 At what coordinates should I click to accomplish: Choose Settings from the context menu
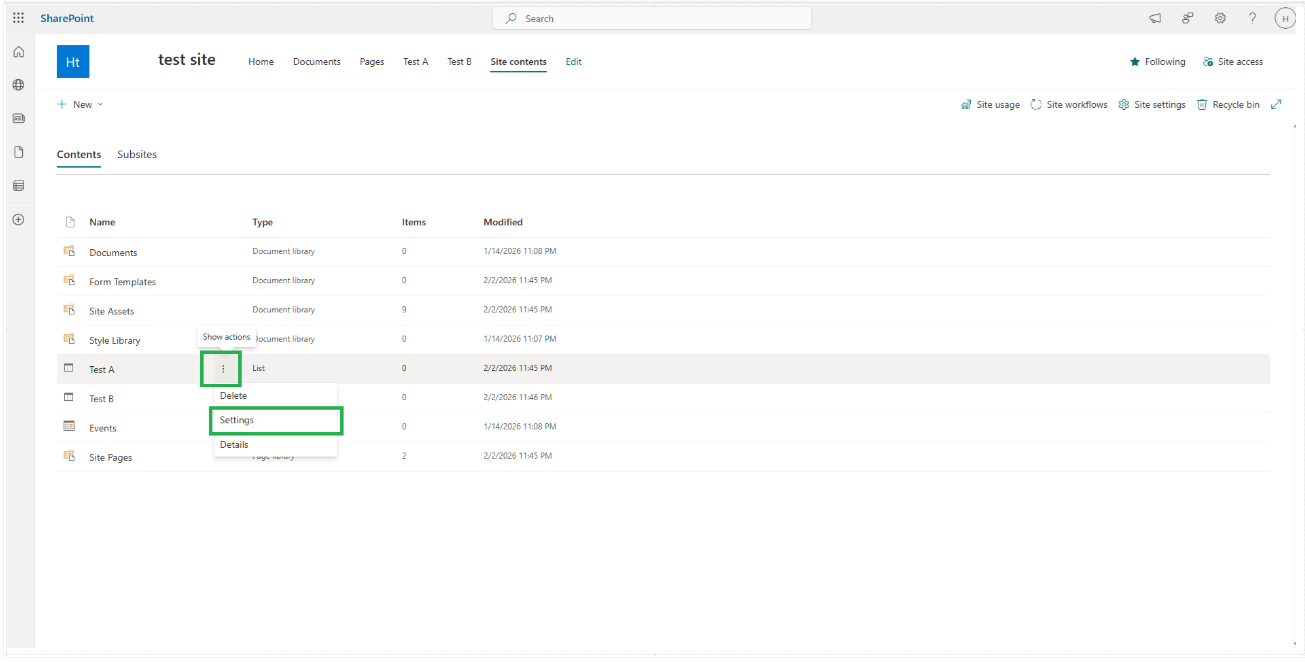coord(275,420)
